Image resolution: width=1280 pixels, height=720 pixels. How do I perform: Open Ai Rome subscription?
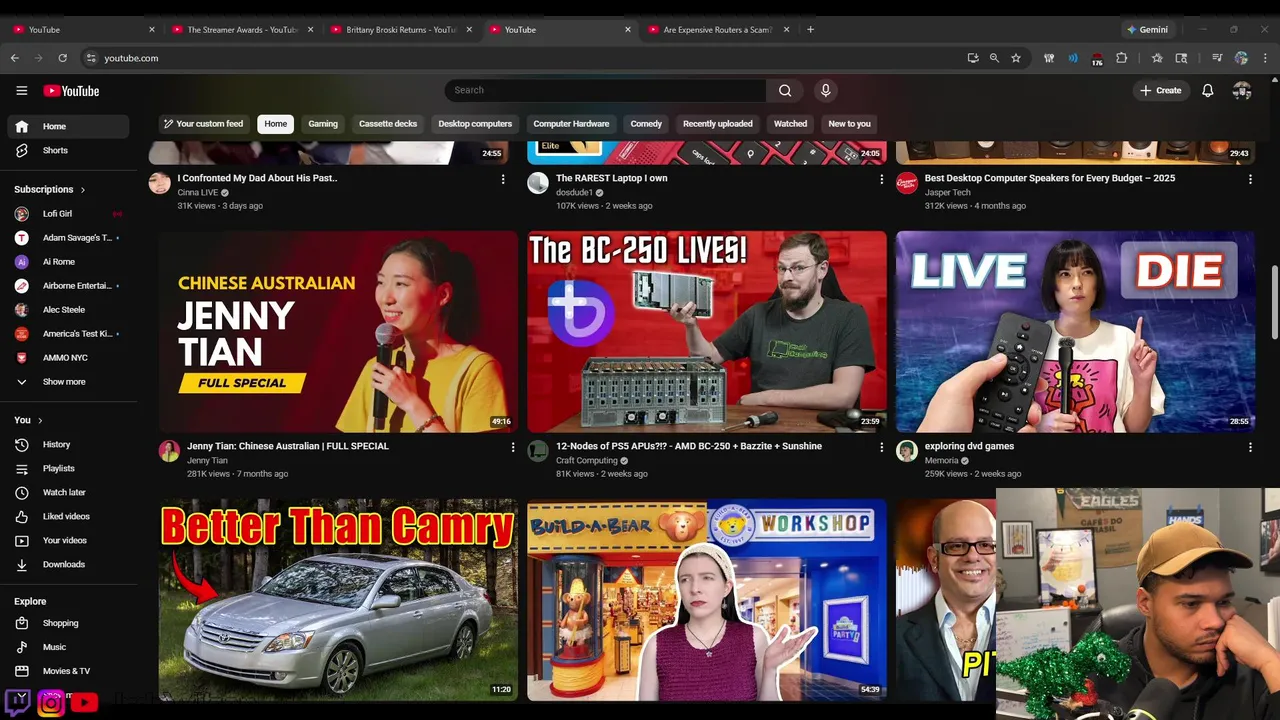[68, 262]
